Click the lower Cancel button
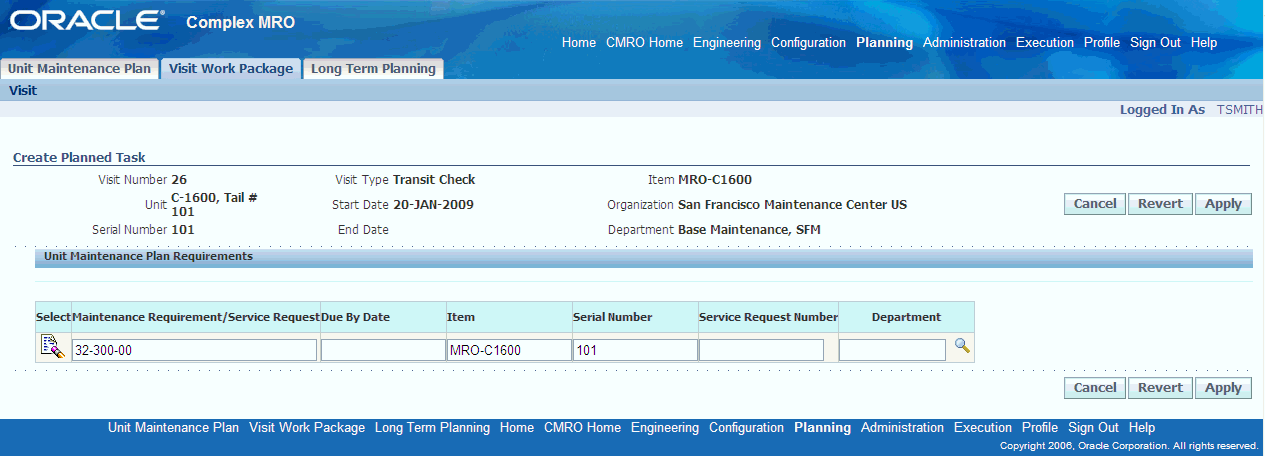Viewport: 1265px width, 456px height. pos(1095,388)
